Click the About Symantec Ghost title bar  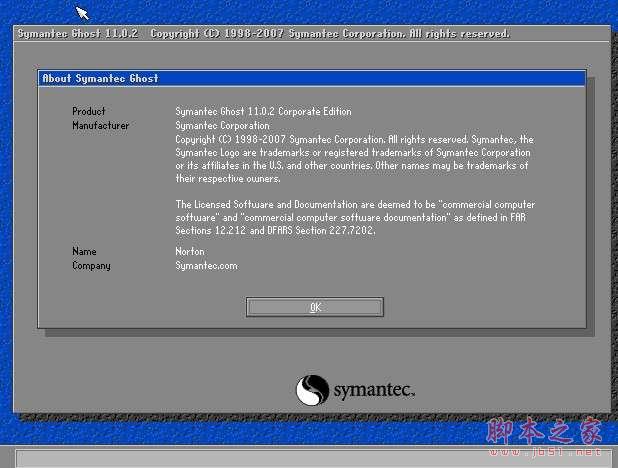click(311, 78)
